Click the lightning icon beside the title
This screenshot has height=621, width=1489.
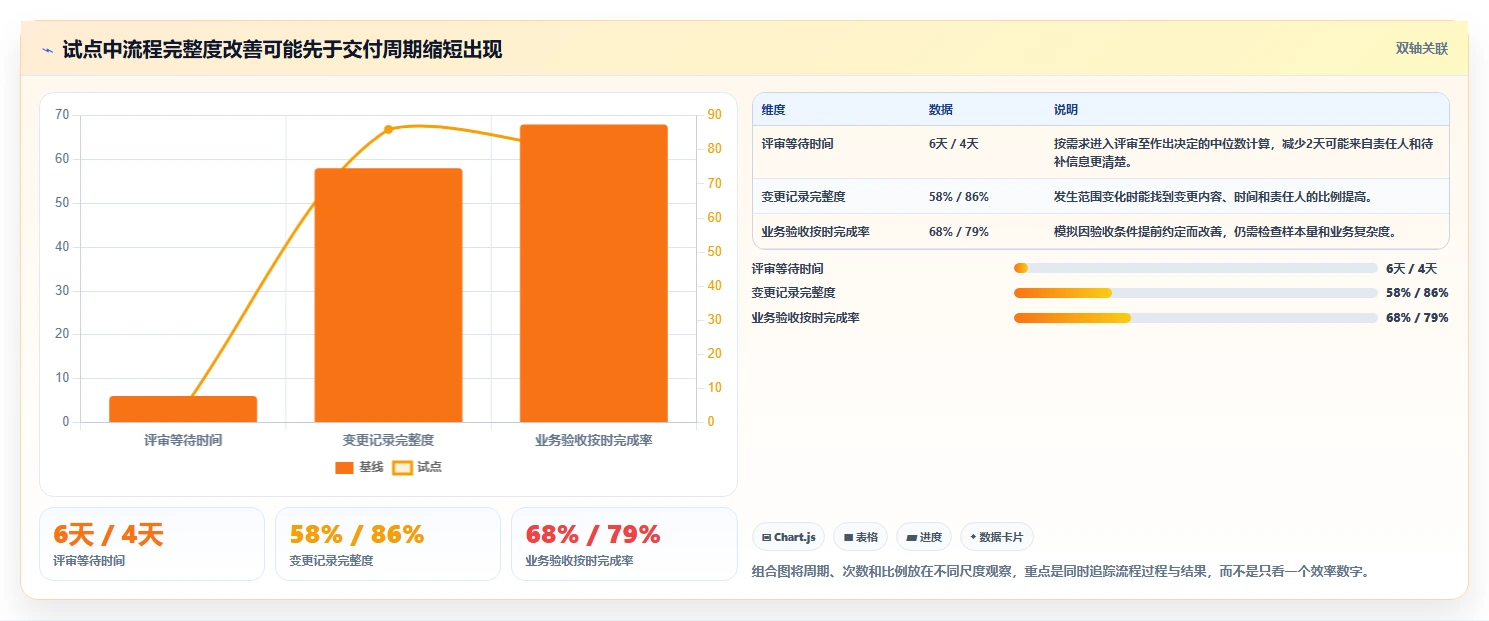(x=48, y=50)
